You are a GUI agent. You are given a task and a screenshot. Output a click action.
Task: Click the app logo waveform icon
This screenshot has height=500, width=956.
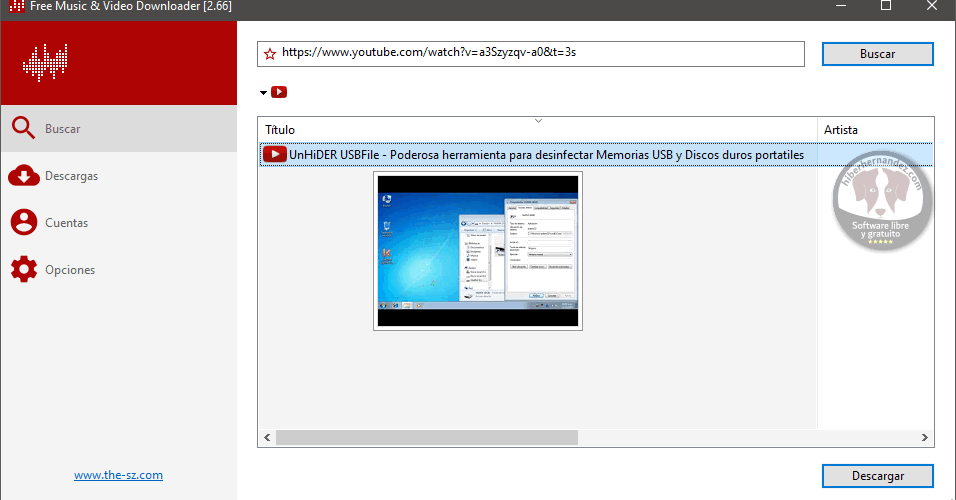point(45,62)
